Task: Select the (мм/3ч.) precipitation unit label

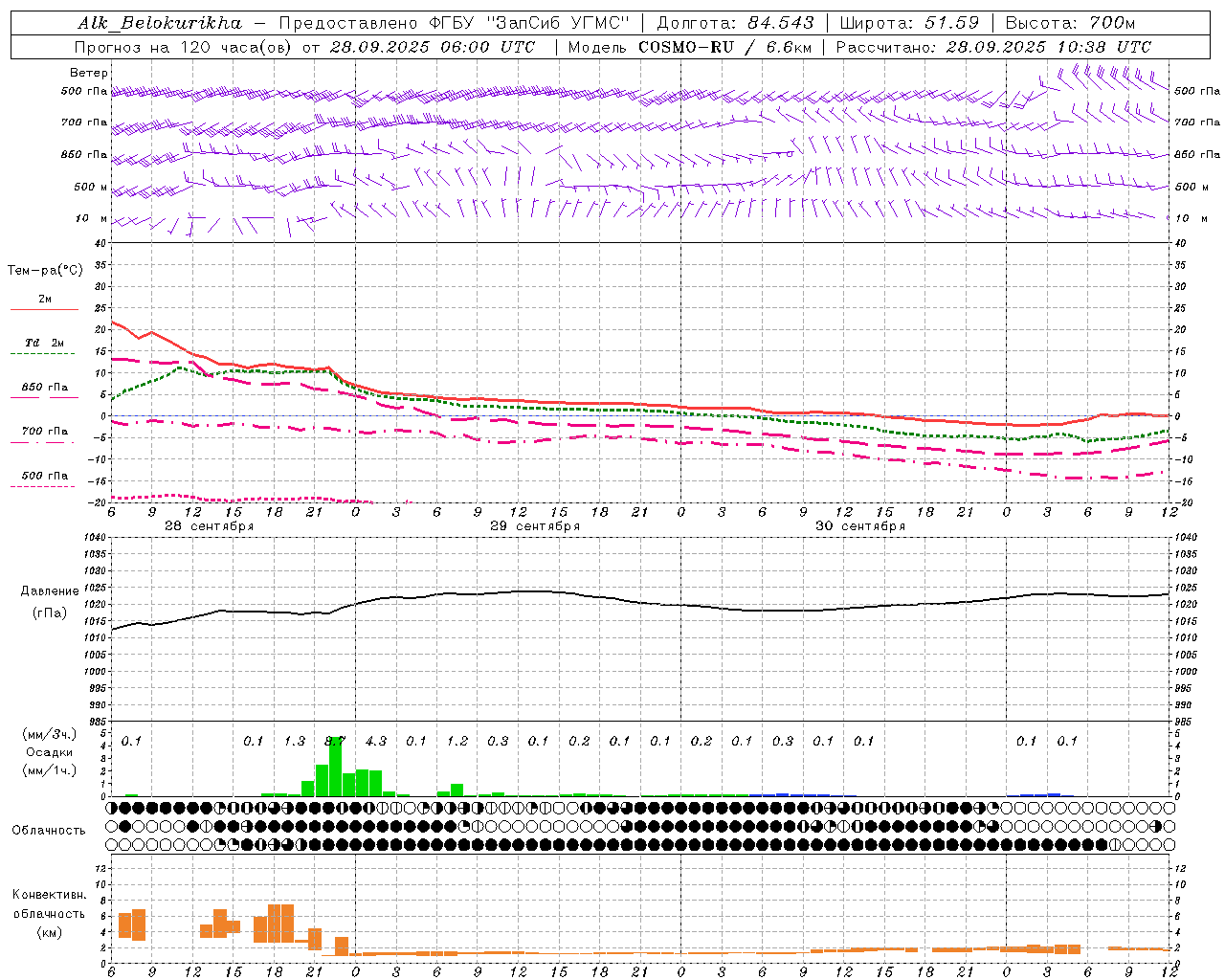Action: click(50, 735)
